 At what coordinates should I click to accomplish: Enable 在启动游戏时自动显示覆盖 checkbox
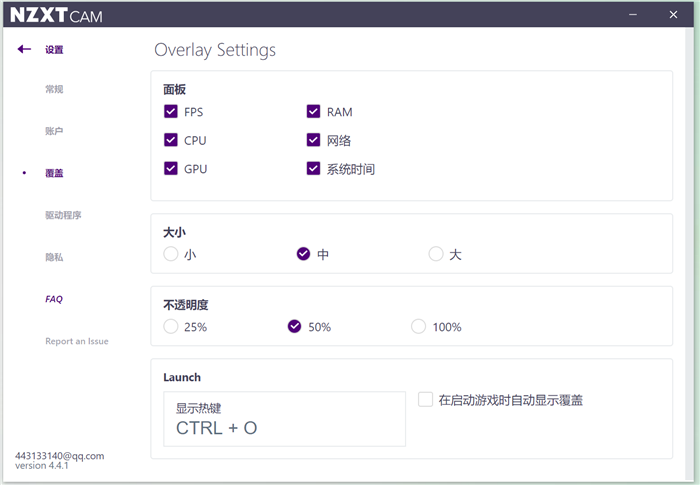[426, 400]
